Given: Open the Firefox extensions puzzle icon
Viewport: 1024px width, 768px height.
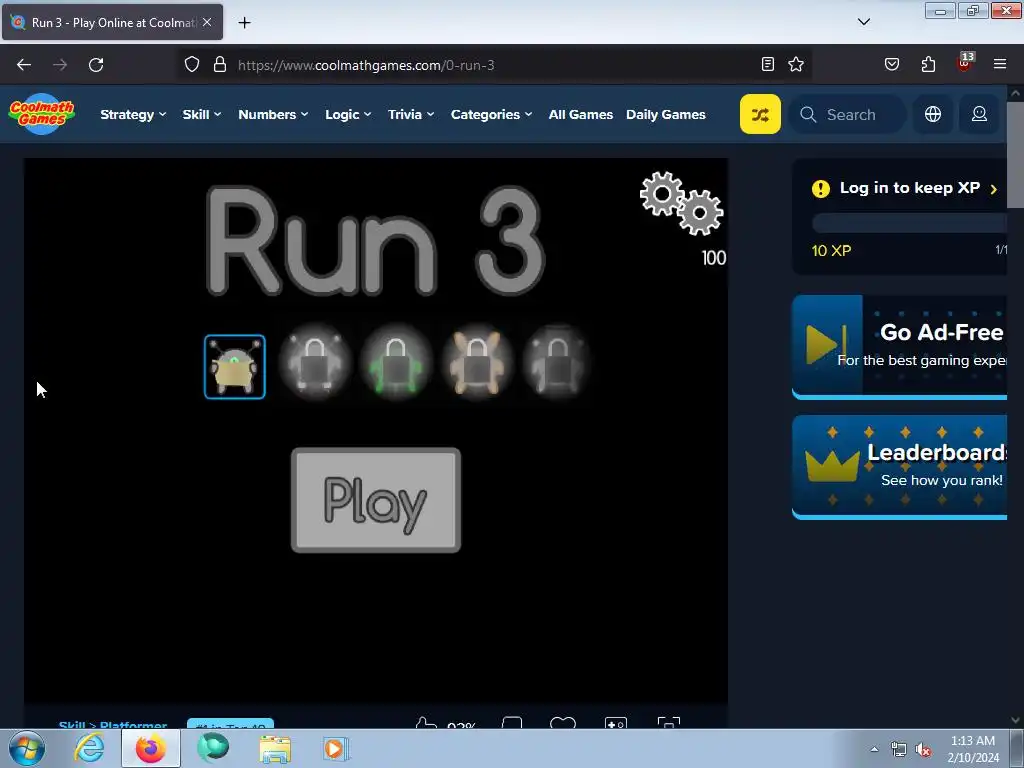Looking at the screenshot, I should [x=928, y=64].
